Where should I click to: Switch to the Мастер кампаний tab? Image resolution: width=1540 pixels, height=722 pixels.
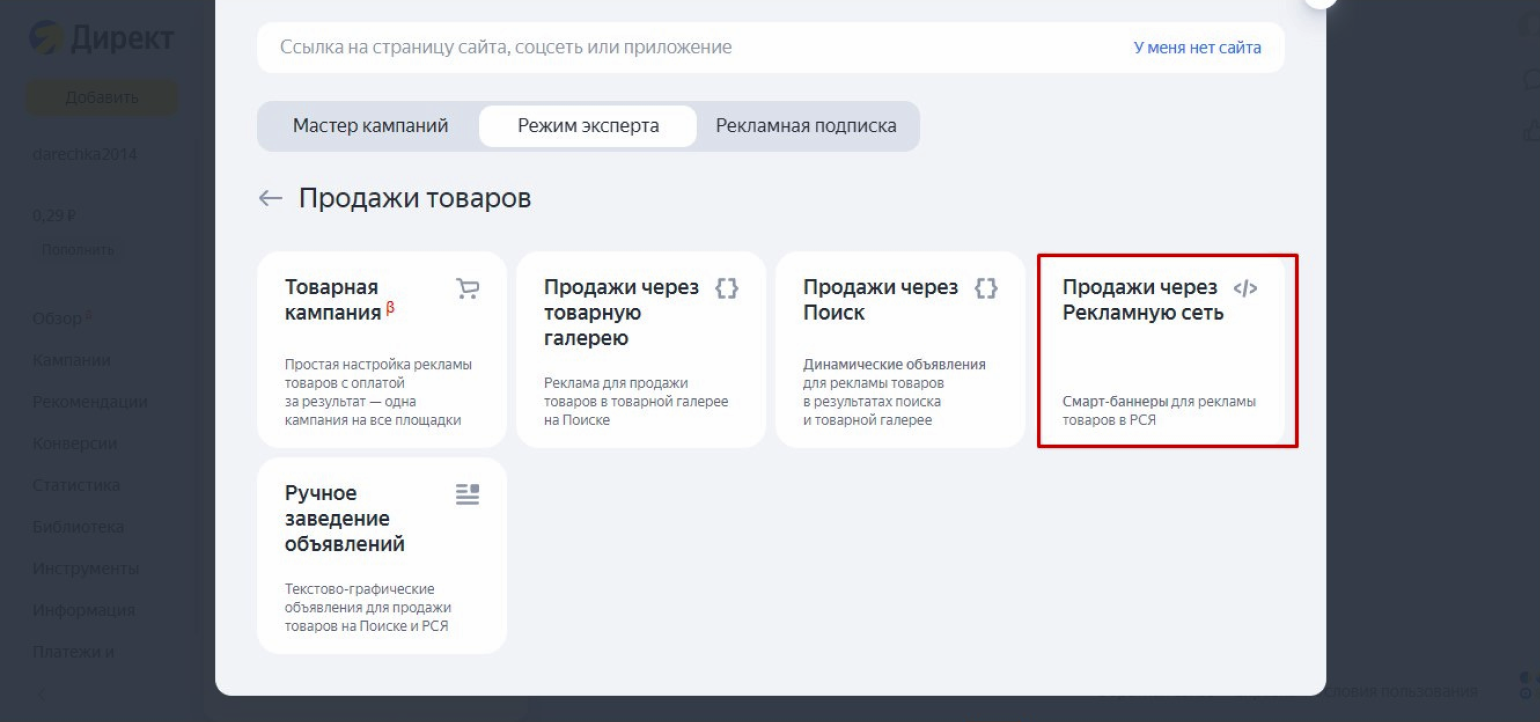(370, 126)
